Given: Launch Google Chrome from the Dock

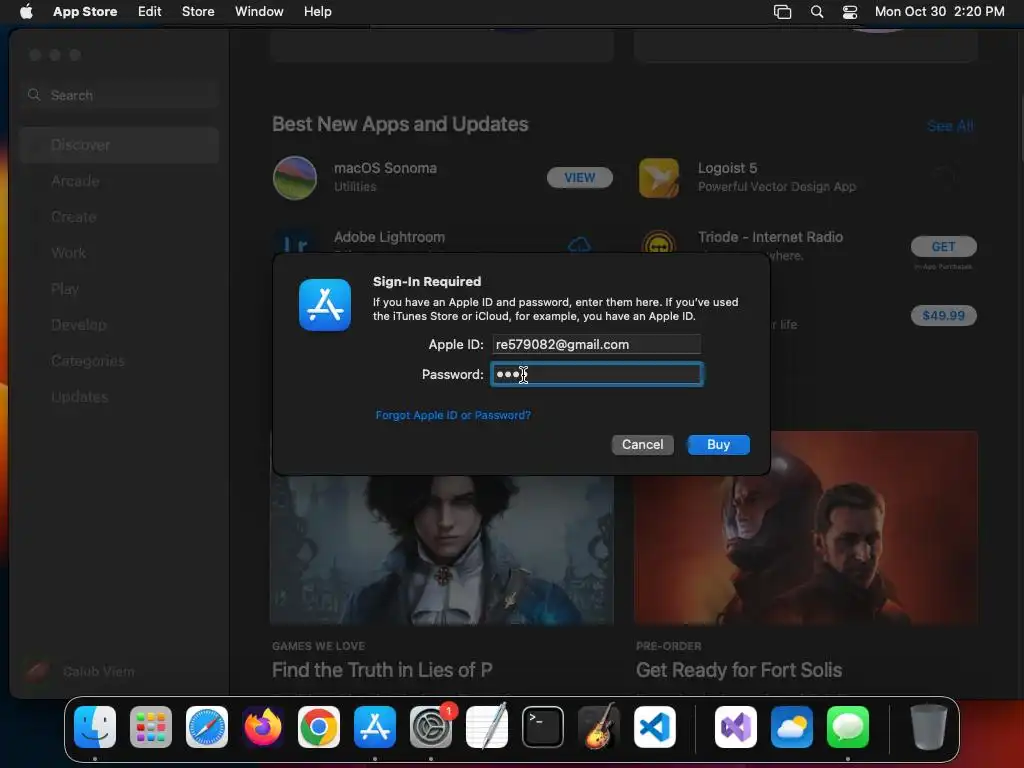Looking at the screenshot, I should [x=319, y=727].
